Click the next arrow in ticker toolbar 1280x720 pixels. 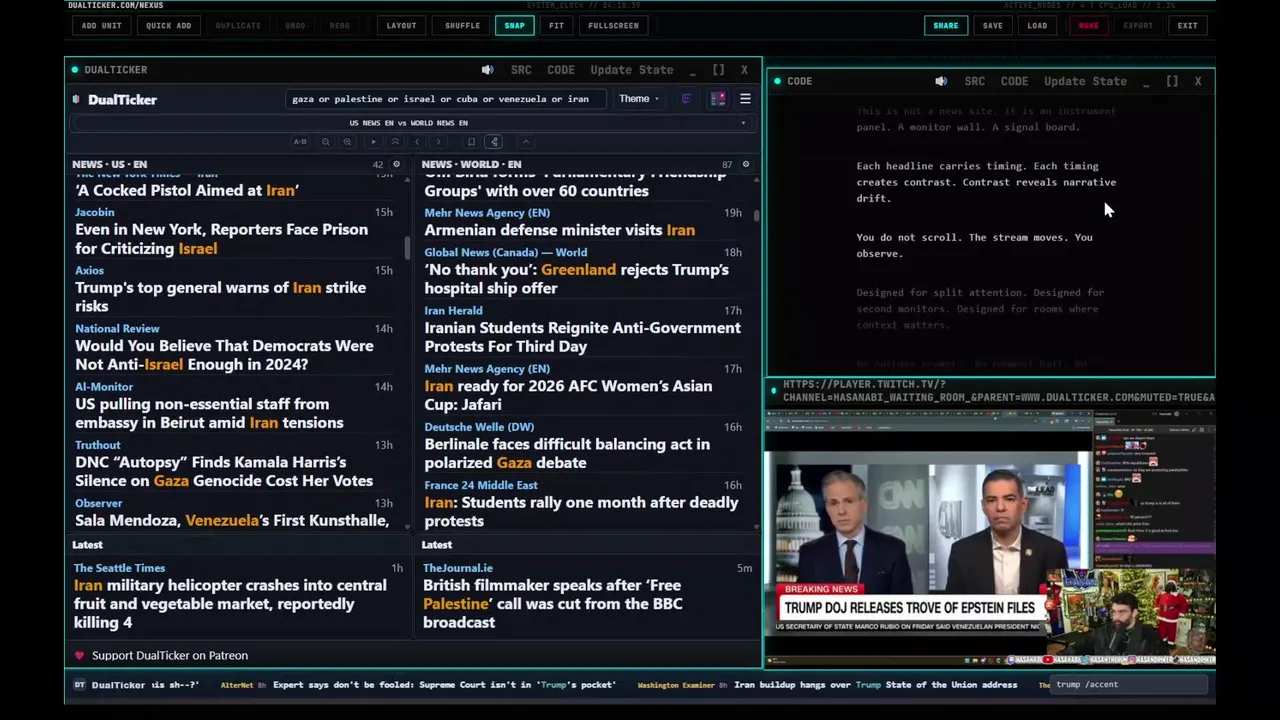pos(438,142)
